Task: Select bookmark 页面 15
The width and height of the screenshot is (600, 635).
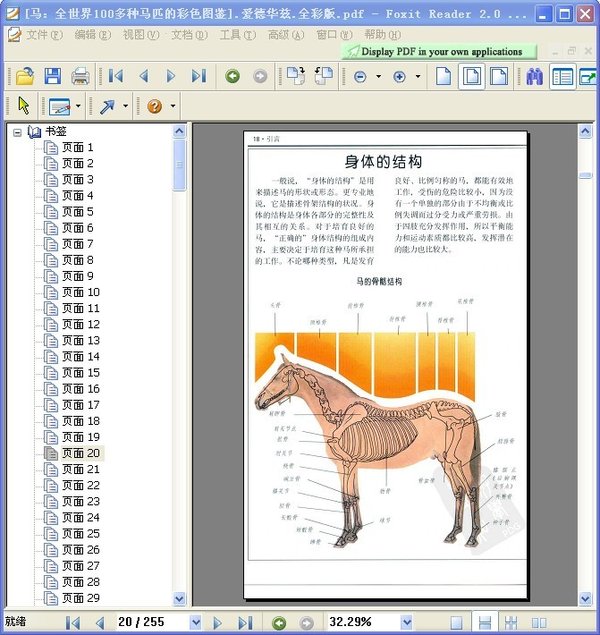Action: (81, 373)
